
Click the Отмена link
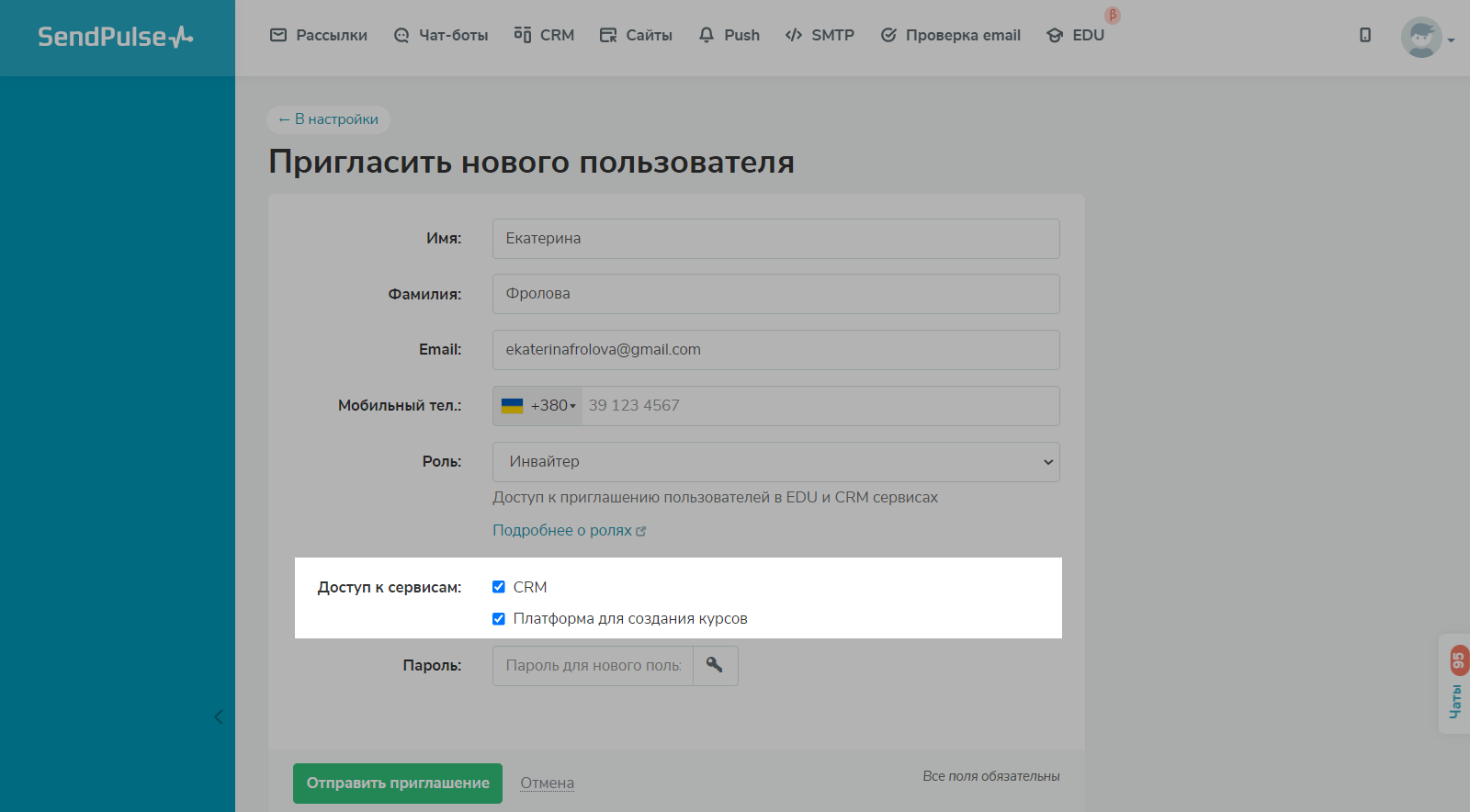[547, 784]
